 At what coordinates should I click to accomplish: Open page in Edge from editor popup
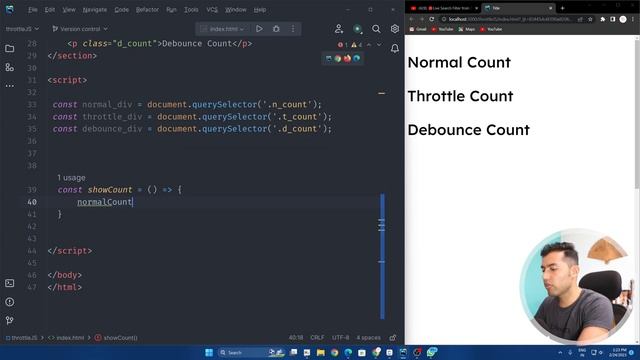(x=357, y=58)
